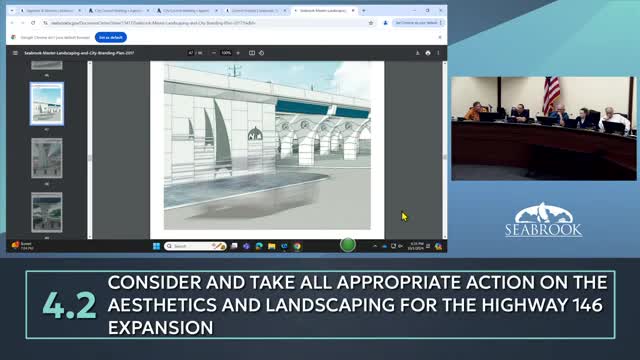Image resolution: width=640 pixels, height=360 pixels.
Task: View site information icon in address bar
Action: [46, 23]
